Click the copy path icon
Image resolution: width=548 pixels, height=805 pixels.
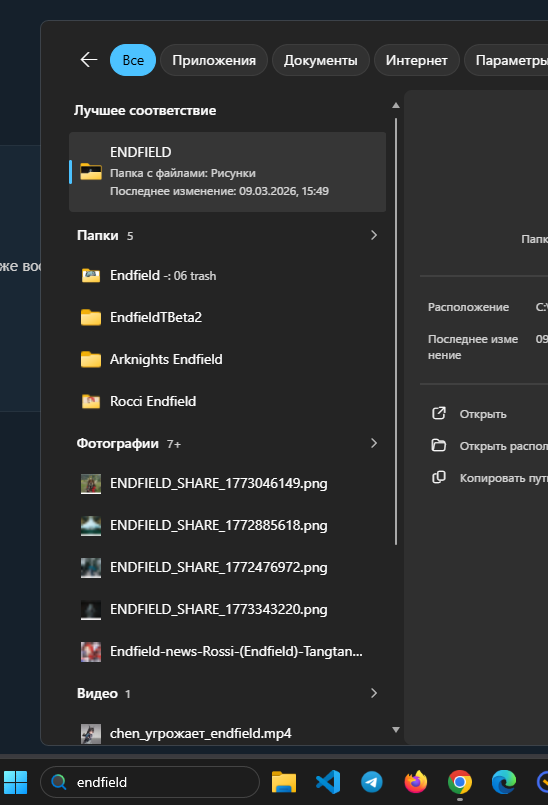439,477
